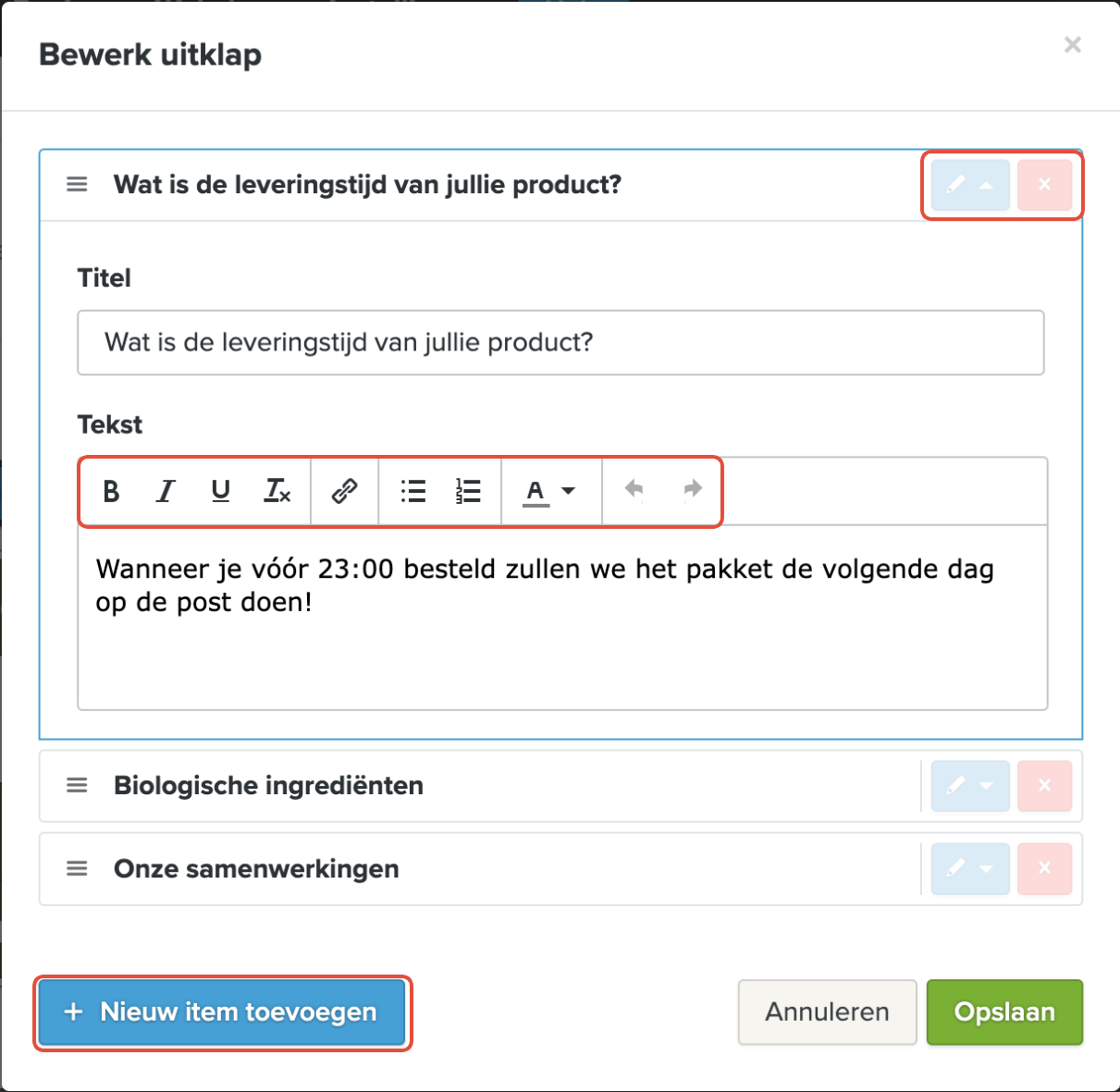The image size is (1120, 1092).
Task: Underline the selected text
Action: (x=220, y=491)
